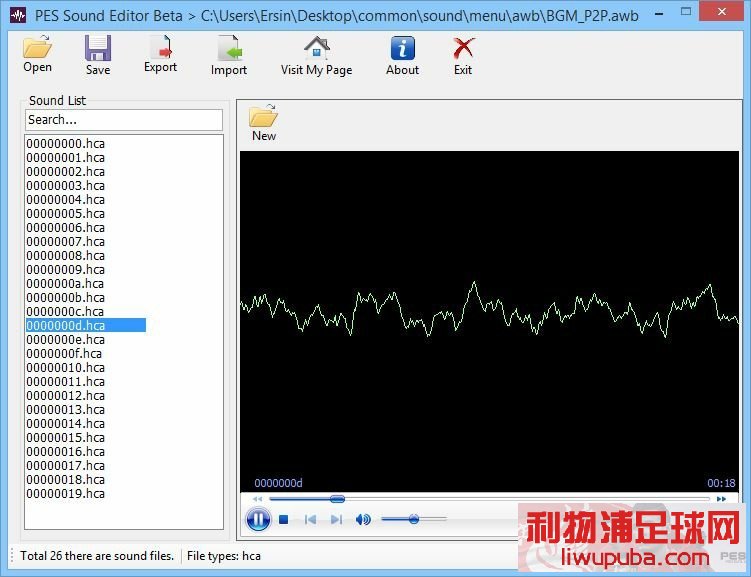Image resolution: width=751 pixels, height=577 pixels.
Task: Select 00000017.hca in sound list
Action: pyautogui.click(x=66, y=465)
